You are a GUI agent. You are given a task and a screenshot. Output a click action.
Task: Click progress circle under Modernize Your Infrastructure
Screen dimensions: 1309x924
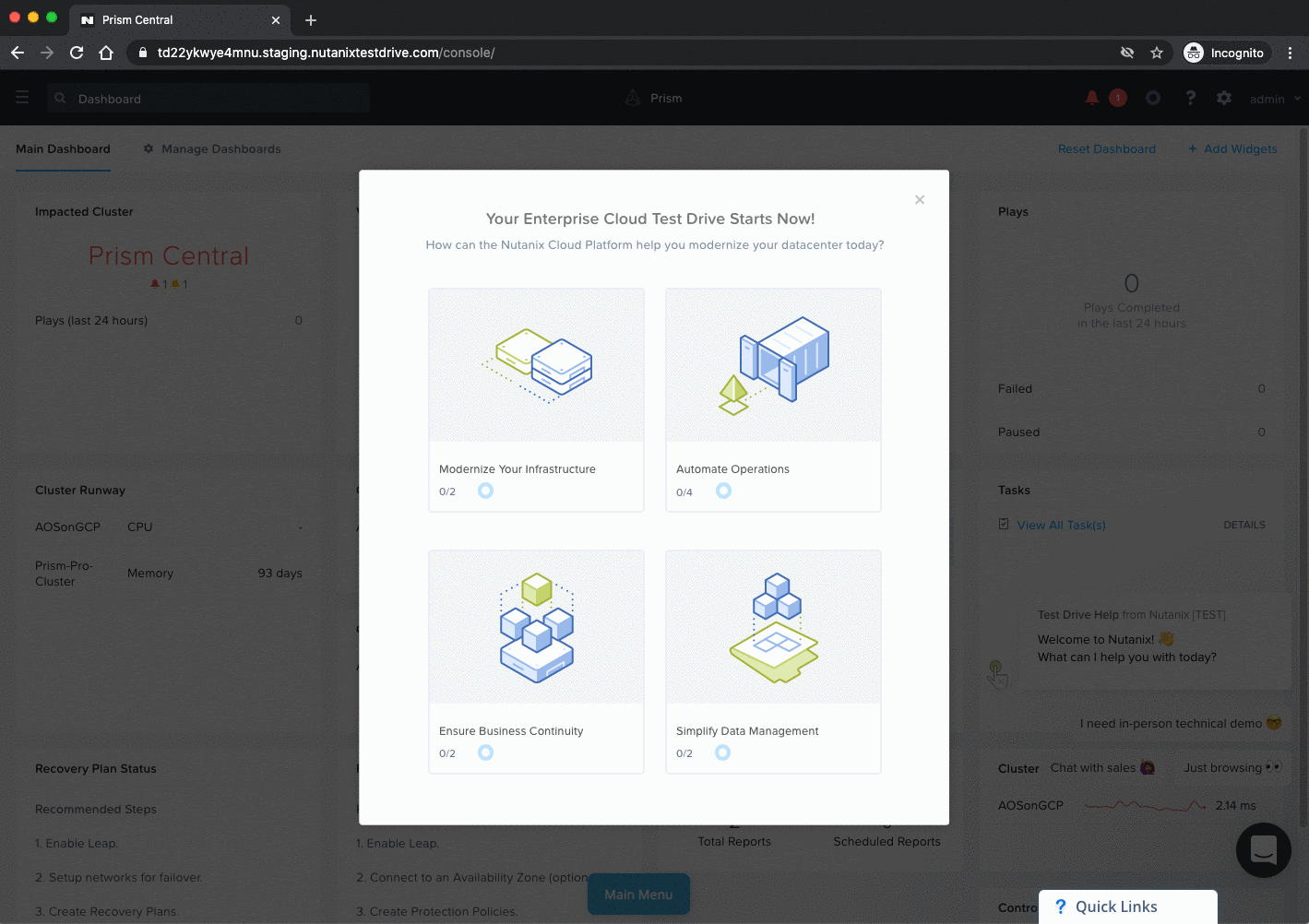pyautogui.click(x=486, y=491)
